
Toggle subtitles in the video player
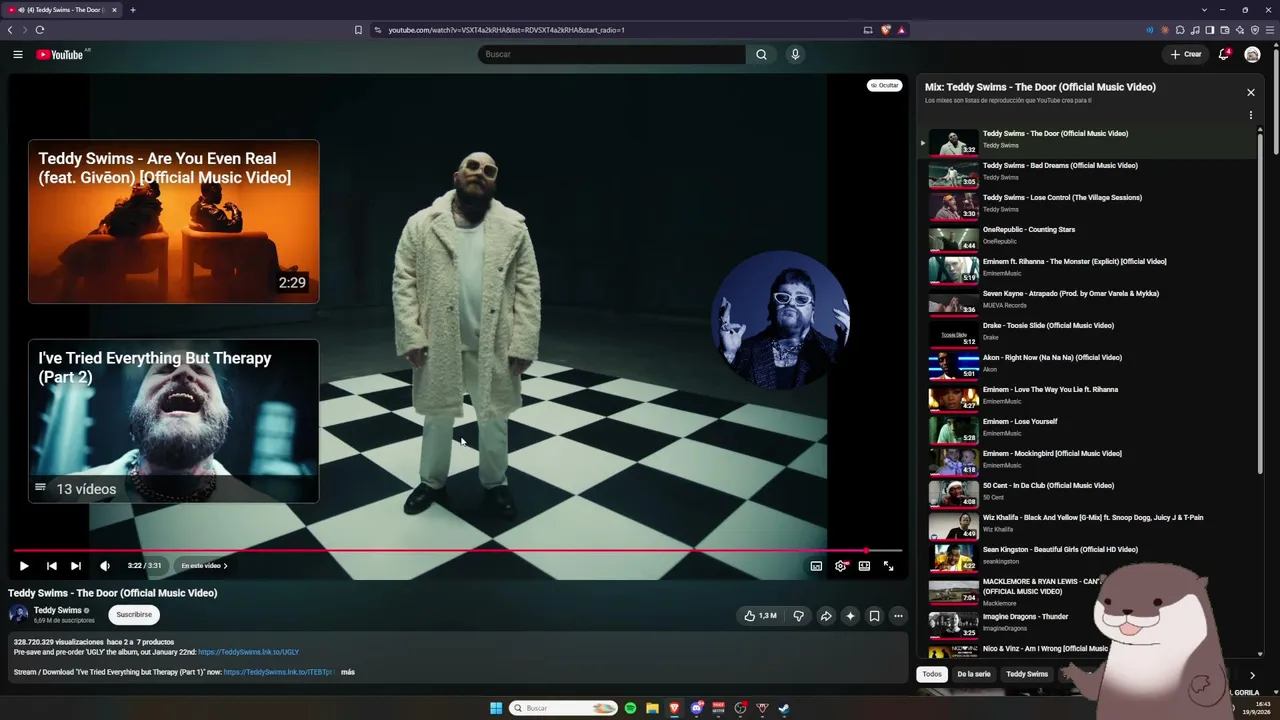coord(816,566)
